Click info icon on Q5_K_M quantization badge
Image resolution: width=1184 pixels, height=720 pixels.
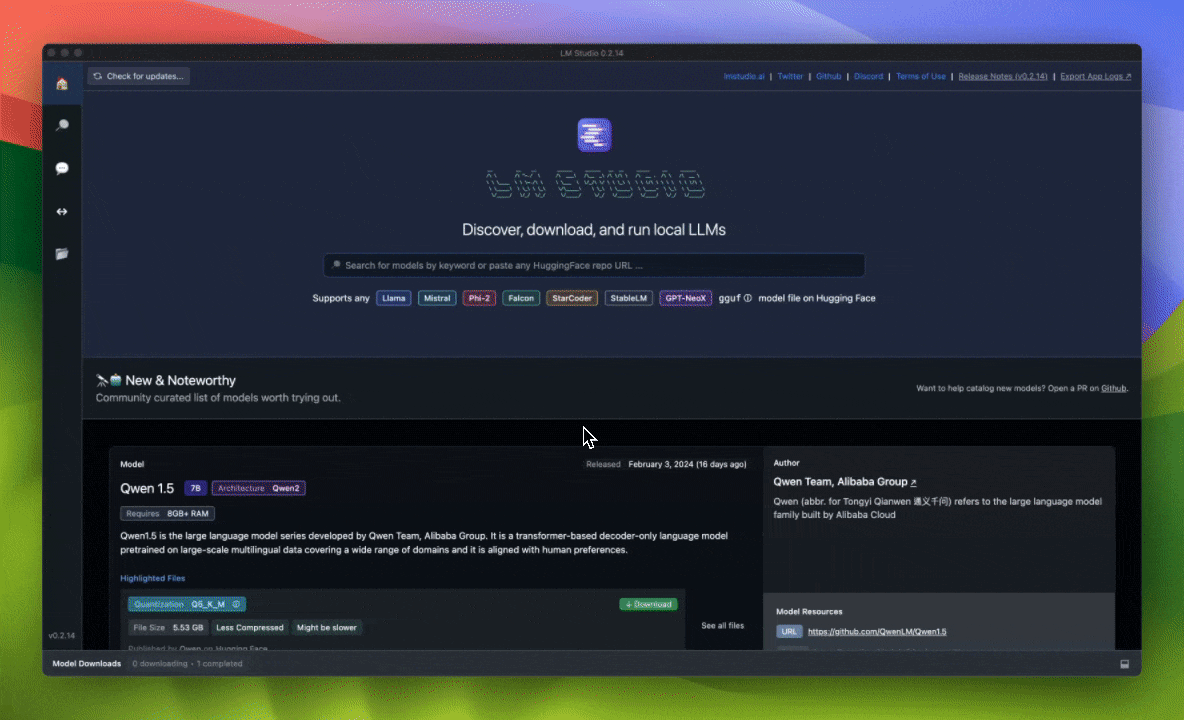pyautogui.click(x=236, y=604)
